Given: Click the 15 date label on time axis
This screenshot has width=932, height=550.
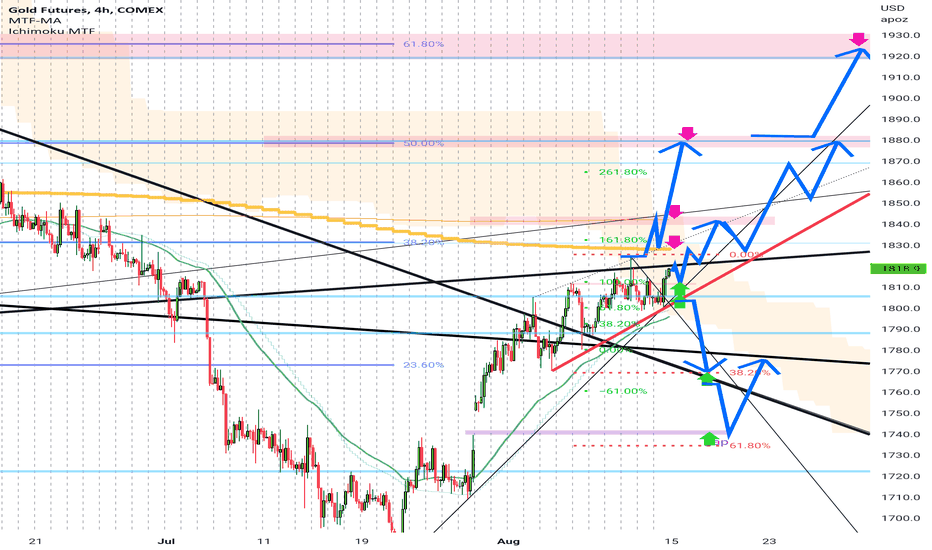Looking at the screenshot, I should click(x=672, y=541).
